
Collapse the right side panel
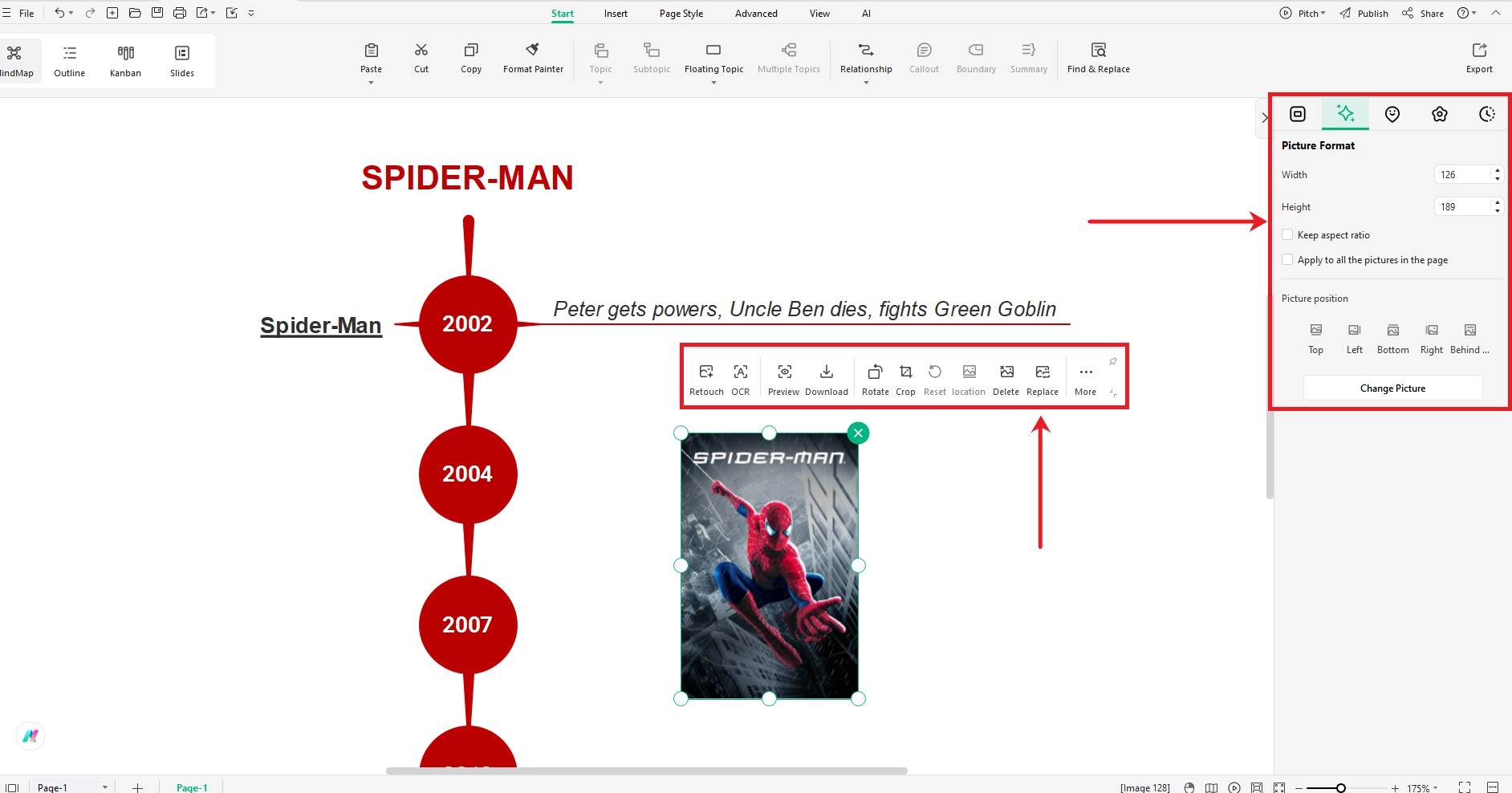1264,118
